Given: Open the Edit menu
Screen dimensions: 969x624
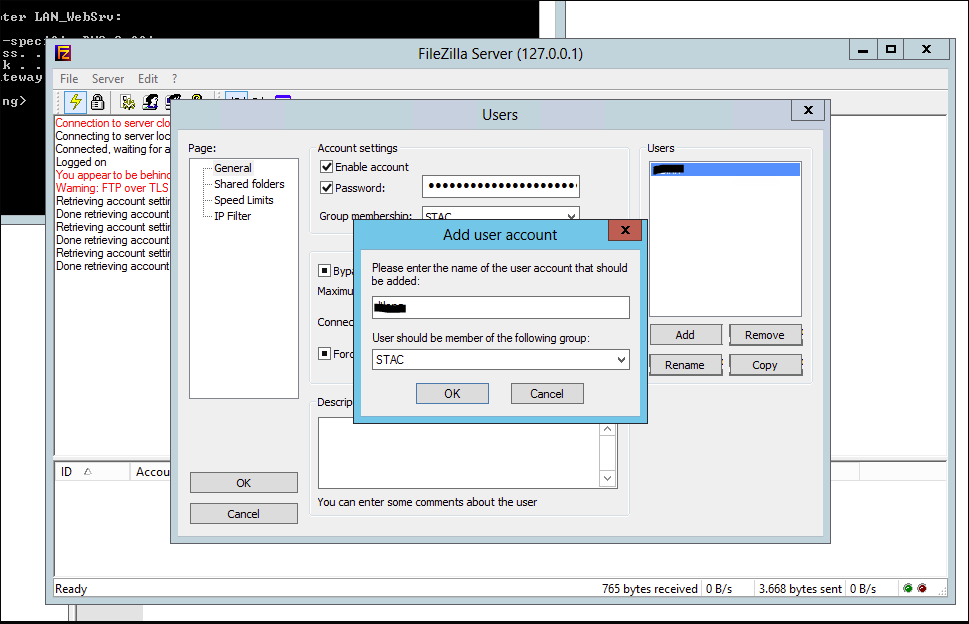Looking at the screenshot, I should [x=148, y=79].
